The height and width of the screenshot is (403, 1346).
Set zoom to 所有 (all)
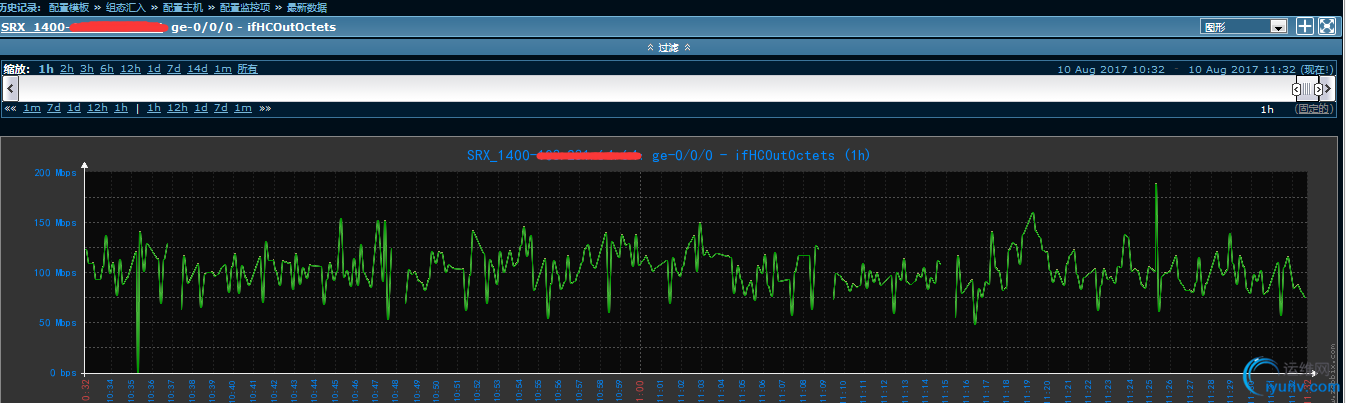point(247,69)
